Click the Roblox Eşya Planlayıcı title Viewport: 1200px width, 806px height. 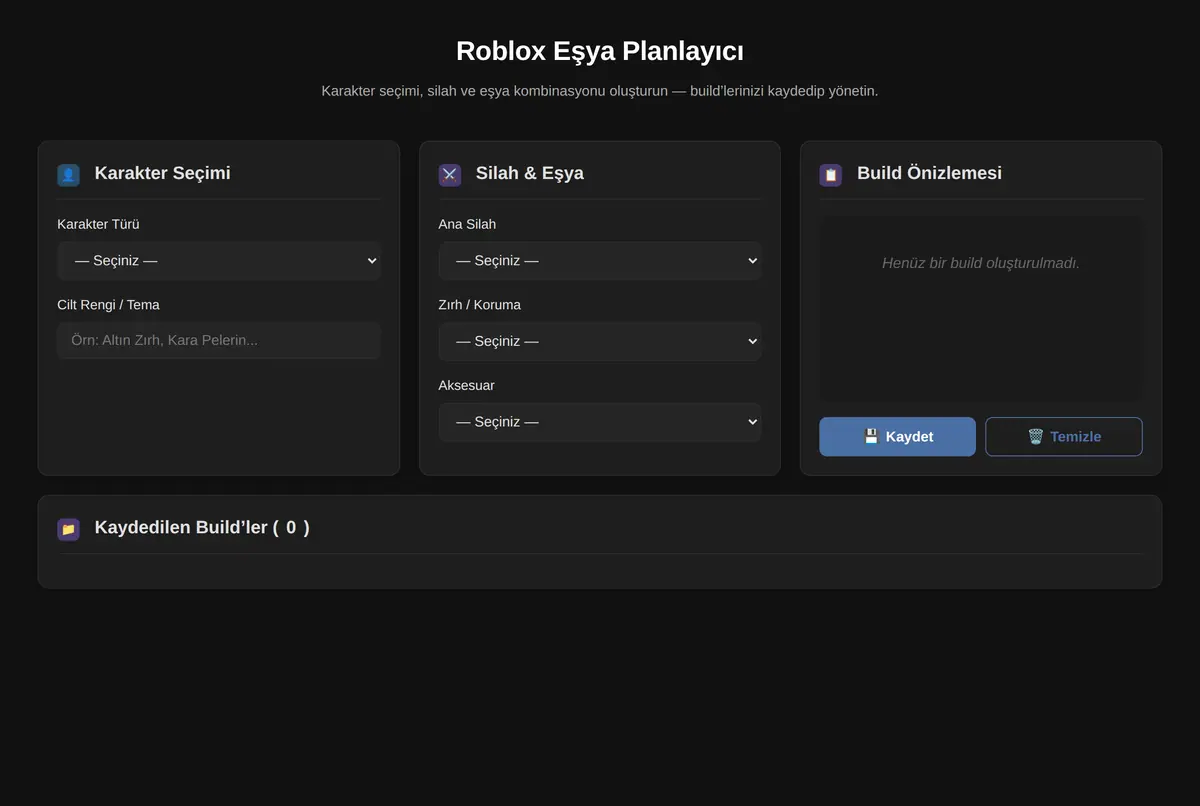coord(600,51)
